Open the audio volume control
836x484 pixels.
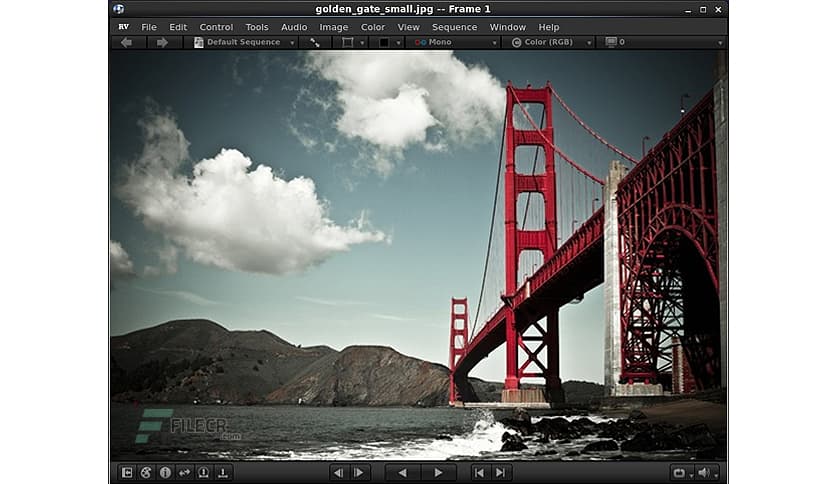707,472
